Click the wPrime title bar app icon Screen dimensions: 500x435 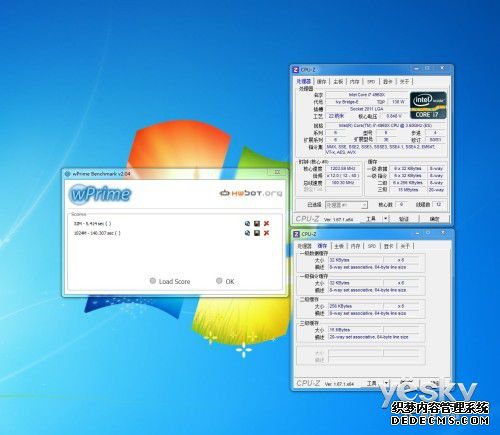coord(68,174)
